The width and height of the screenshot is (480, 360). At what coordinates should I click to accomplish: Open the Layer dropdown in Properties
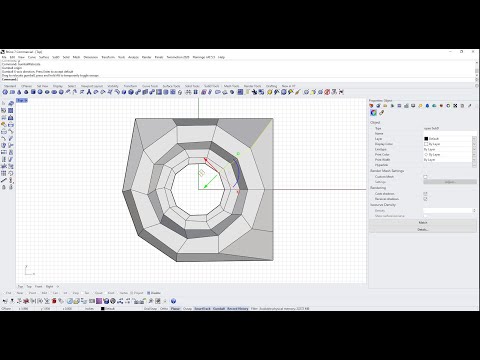click(474, 139)
